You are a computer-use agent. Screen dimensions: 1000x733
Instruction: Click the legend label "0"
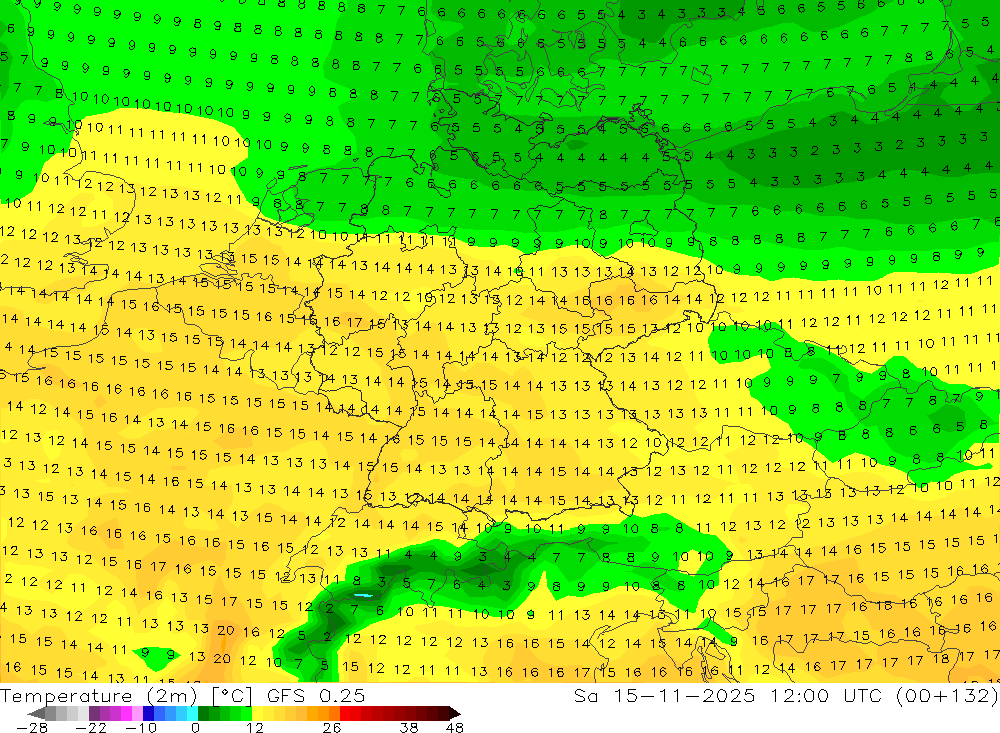coord(196,728)
